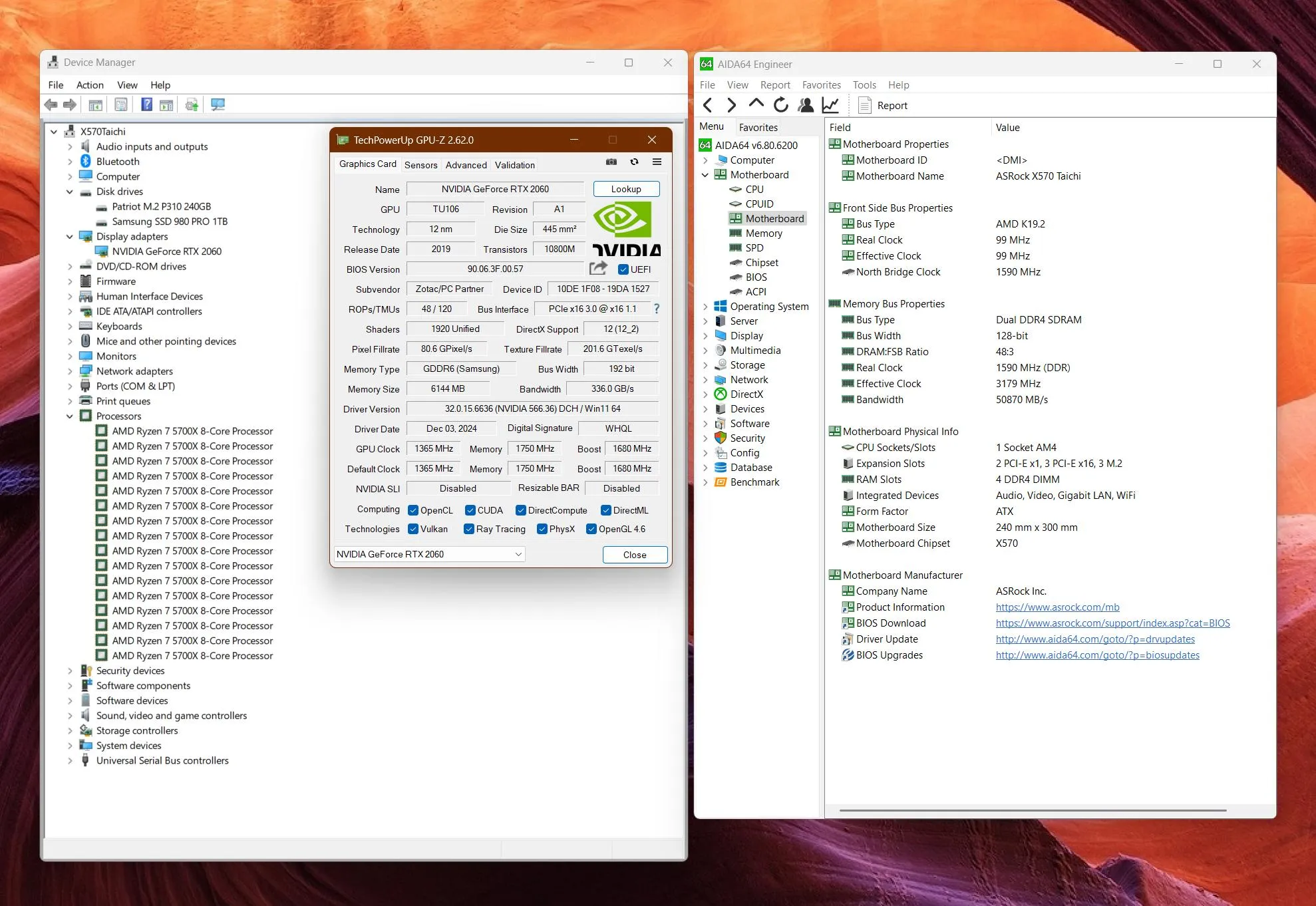Collapse Motherboard node in AIDA64 tree

click(705, 175)
